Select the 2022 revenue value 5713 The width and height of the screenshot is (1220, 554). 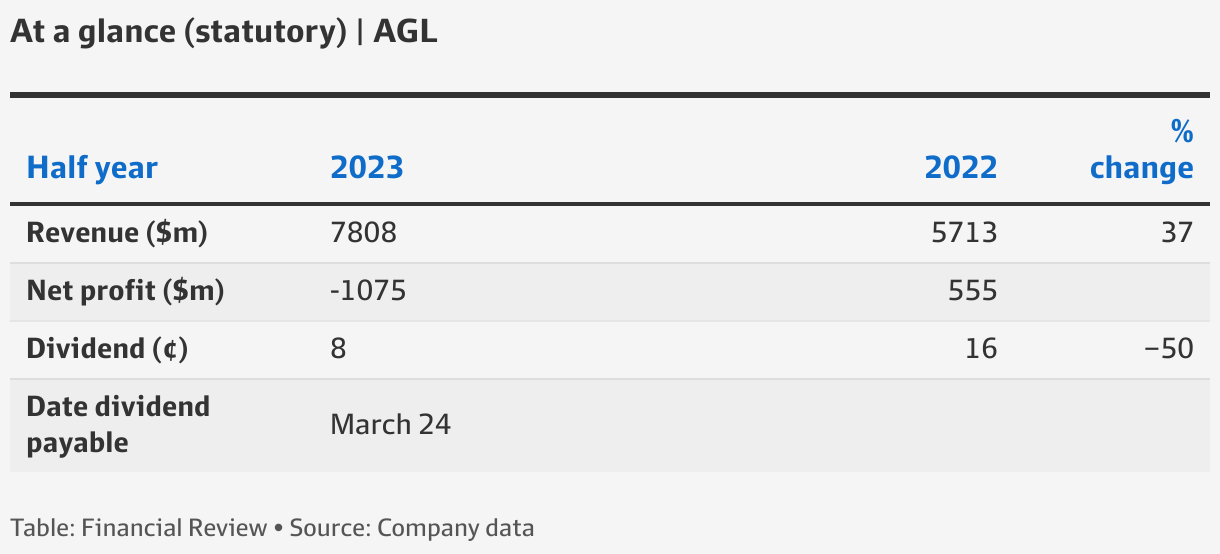(x=965, y=233)
